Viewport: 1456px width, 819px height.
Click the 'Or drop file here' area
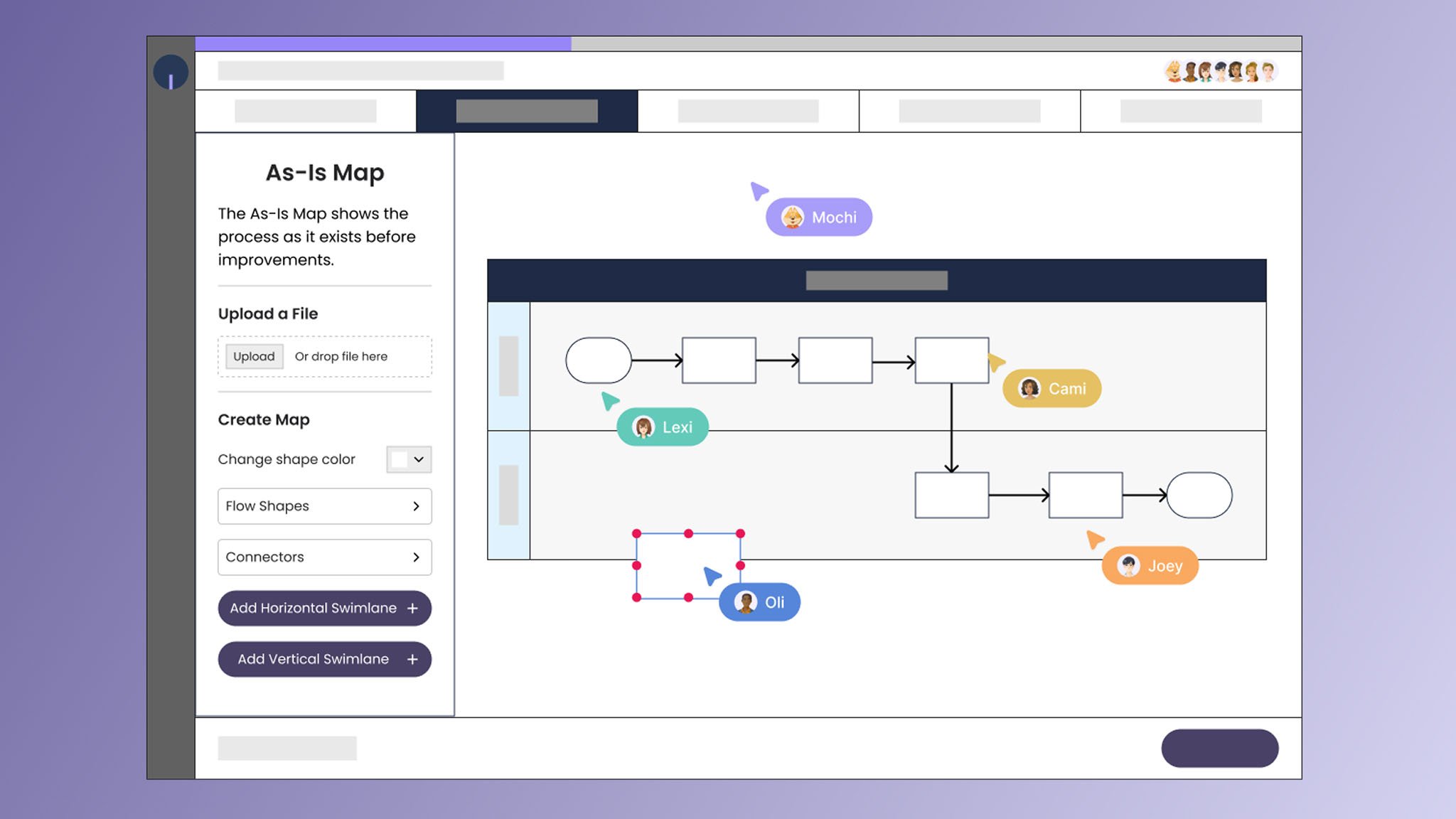pos(341,356)
